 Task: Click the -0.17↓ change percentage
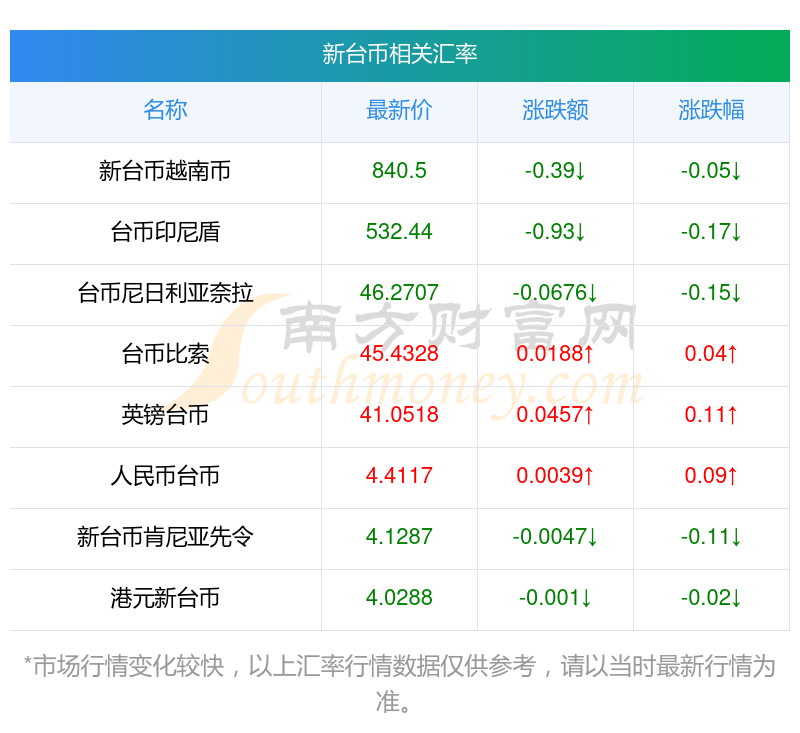[711, 232]
